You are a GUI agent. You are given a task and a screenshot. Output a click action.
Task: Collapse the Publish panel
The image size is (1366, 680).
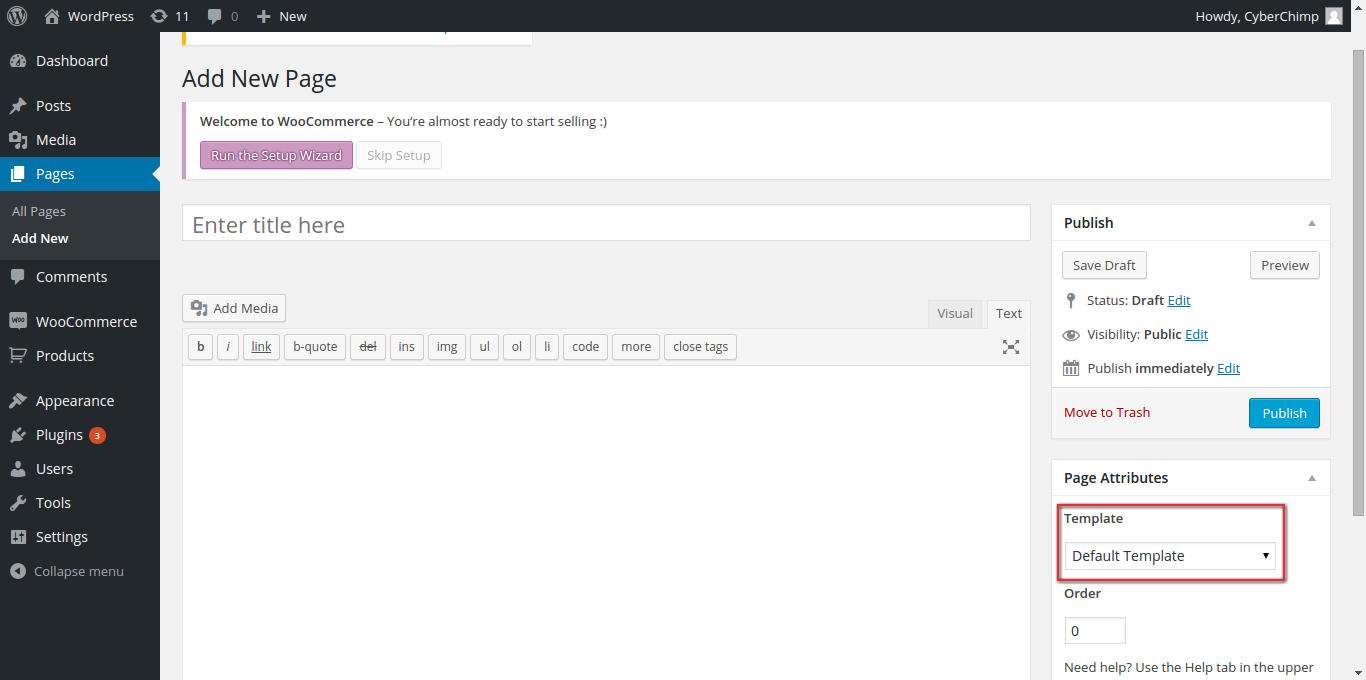click(1312, 223)
